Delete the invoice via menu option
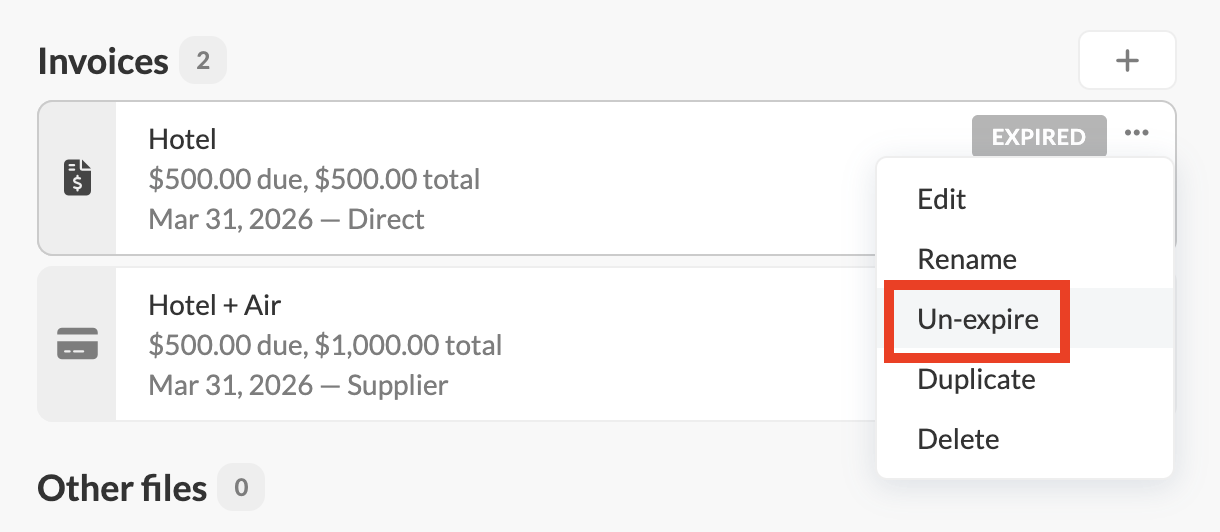This screenshot has height=532, width=1220. click(x=957, y=439)
